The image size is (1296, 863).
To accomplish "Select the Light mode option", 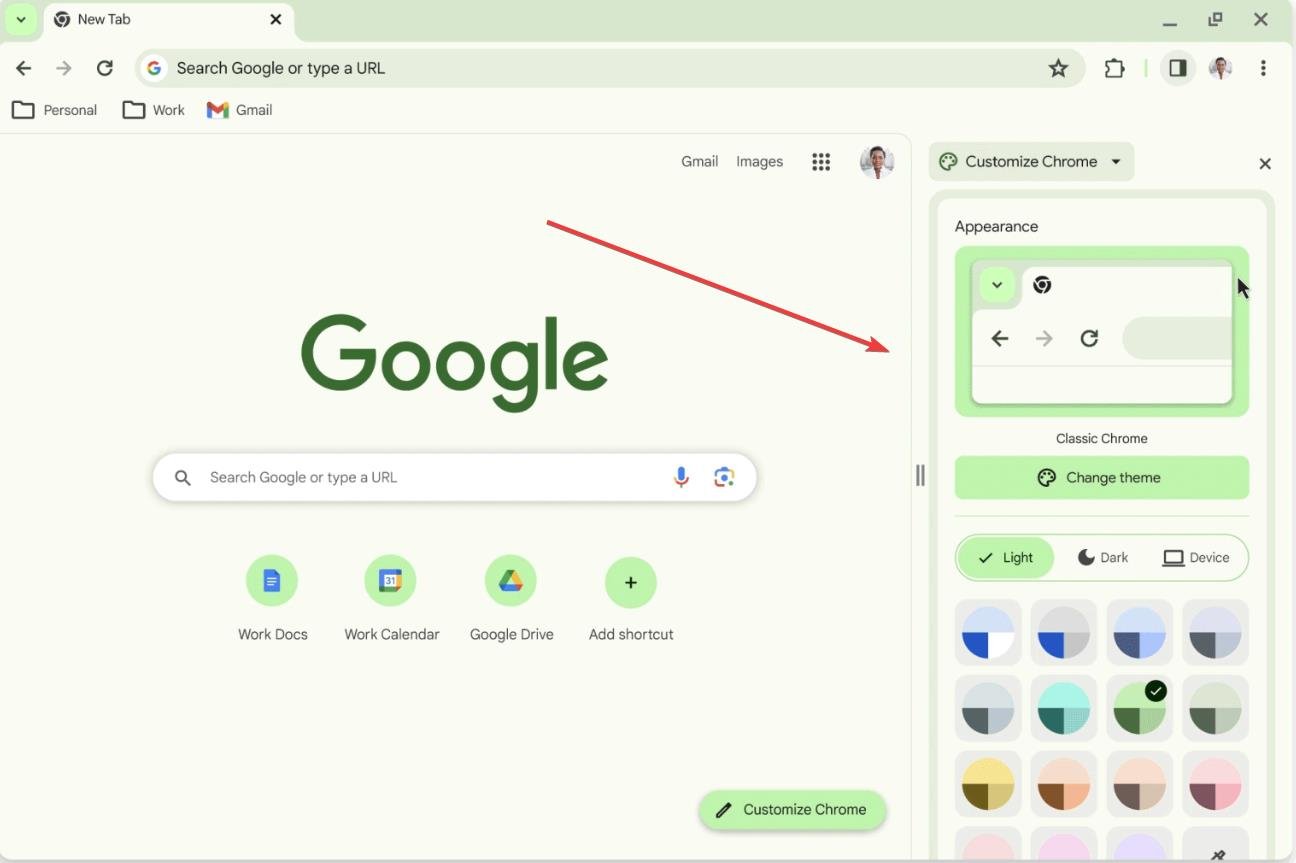I will [1006, 558].
